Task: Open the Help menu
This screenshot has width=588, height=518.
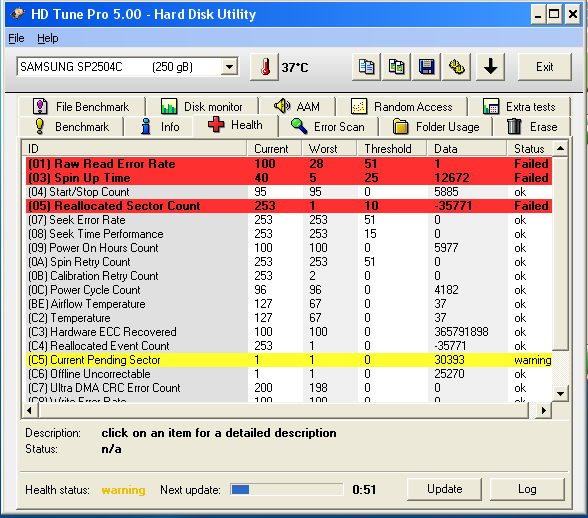Action: [48, 38]
